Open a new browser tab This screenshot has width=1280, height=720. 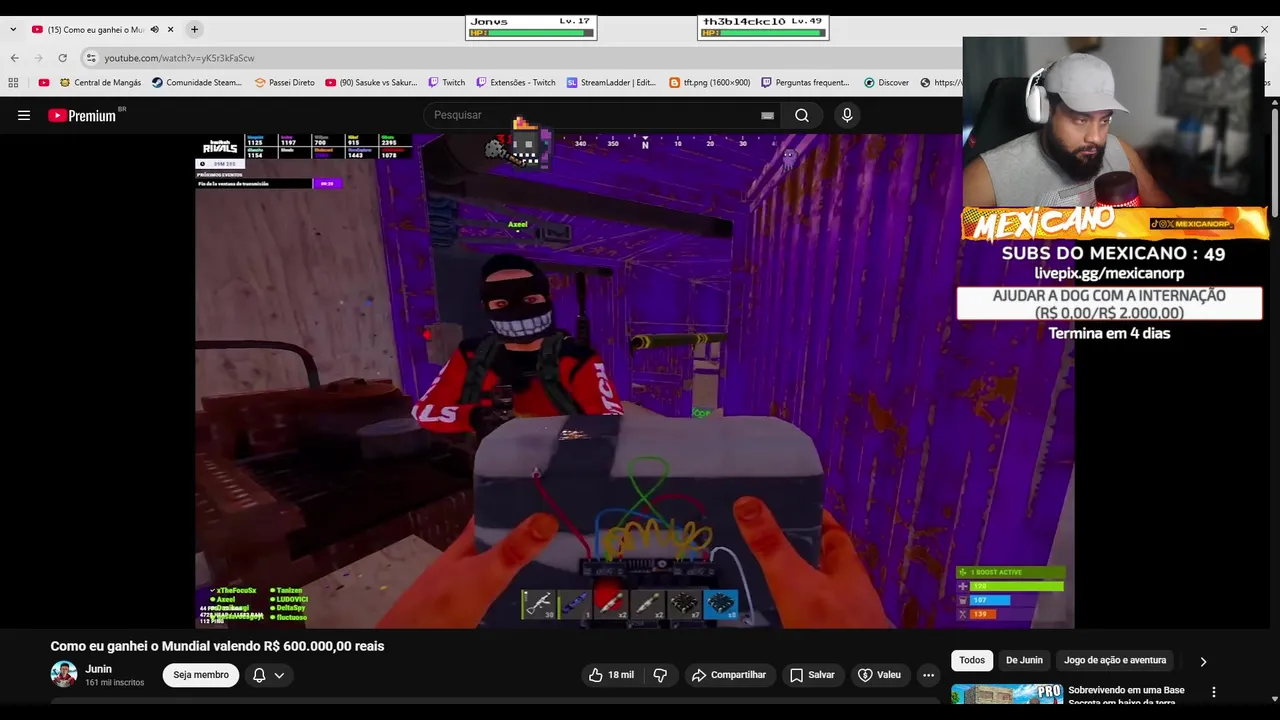pyautogui.click(x=194, y=29)
